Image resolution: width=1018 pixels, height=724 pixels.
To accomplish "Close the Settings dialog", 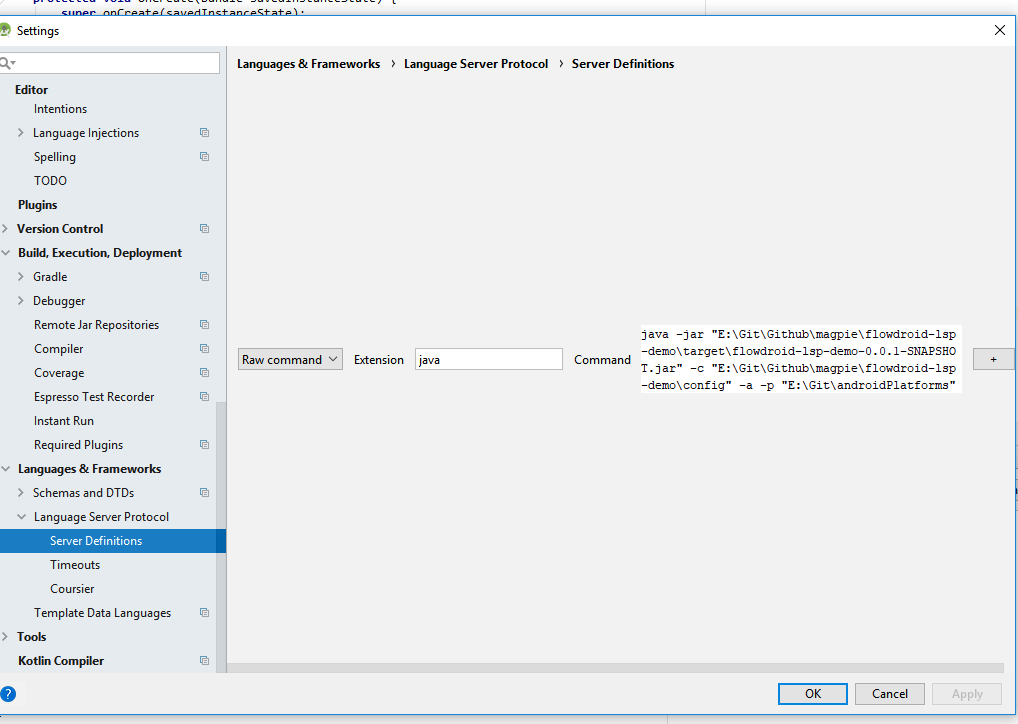I will pos(1000,30).
